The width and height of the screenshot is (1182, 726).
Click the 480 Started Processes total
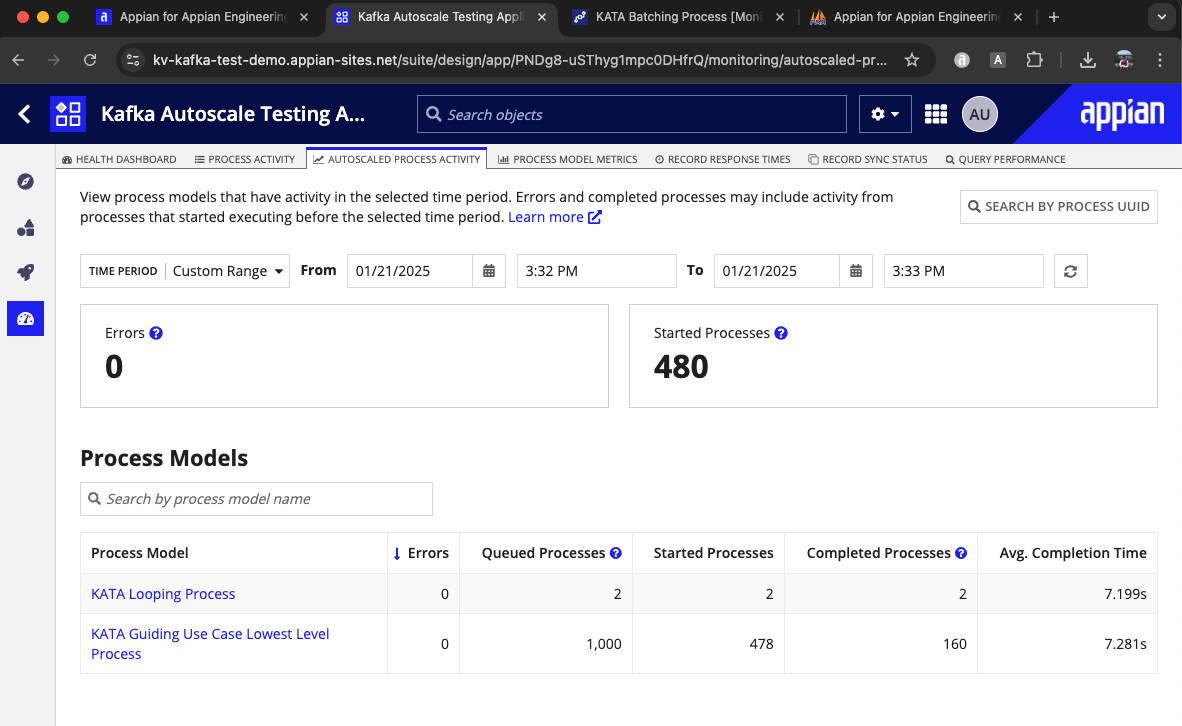pos(681,367)
